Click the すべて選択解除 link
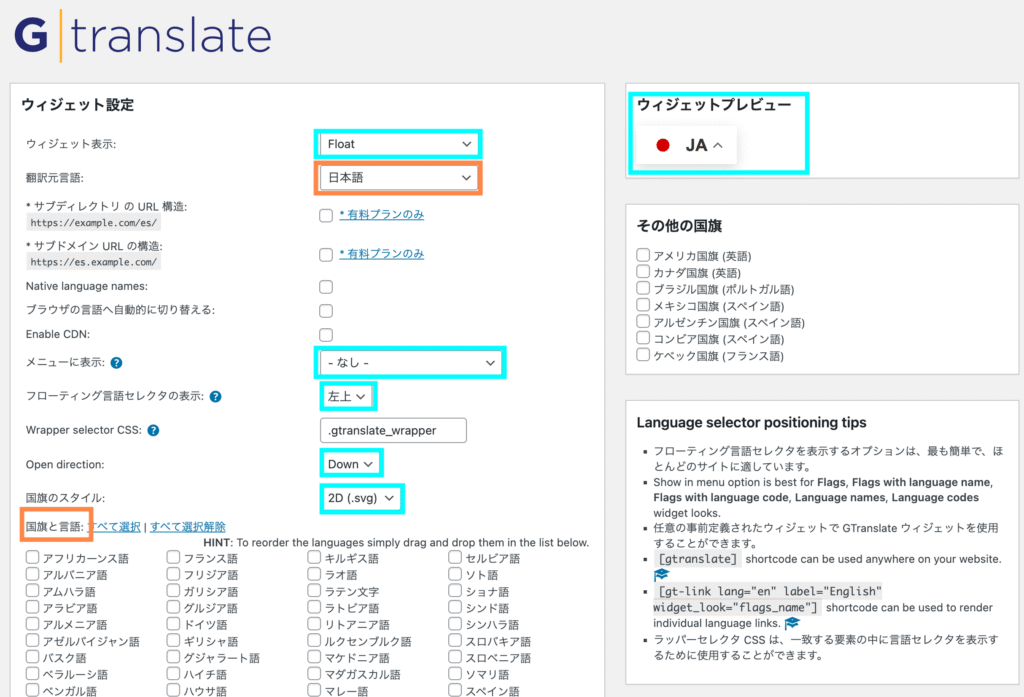The height and width of the screenshot is (697, 1024). (x=187, y=526)
